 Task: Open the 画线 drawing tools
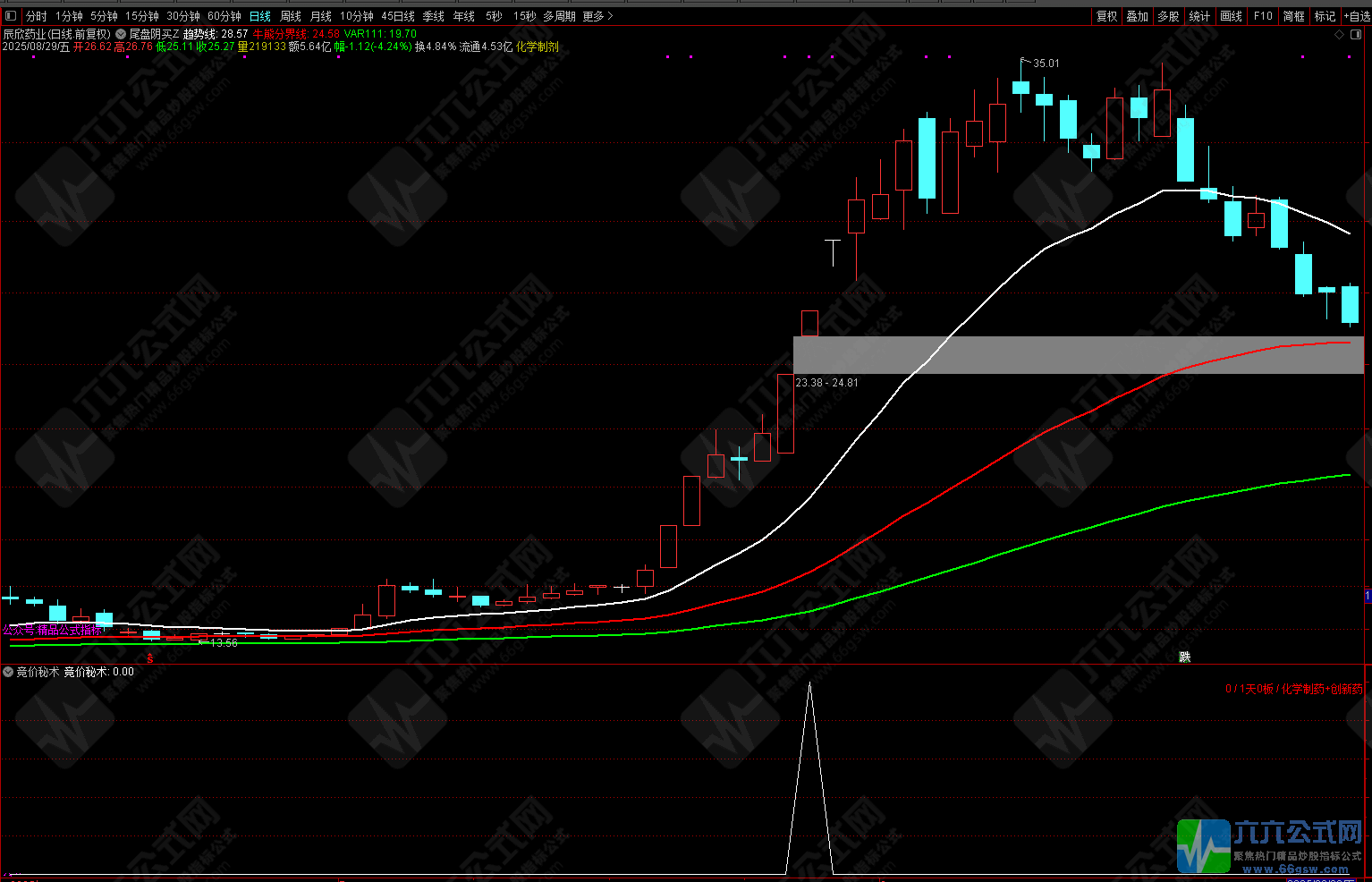1232,16
